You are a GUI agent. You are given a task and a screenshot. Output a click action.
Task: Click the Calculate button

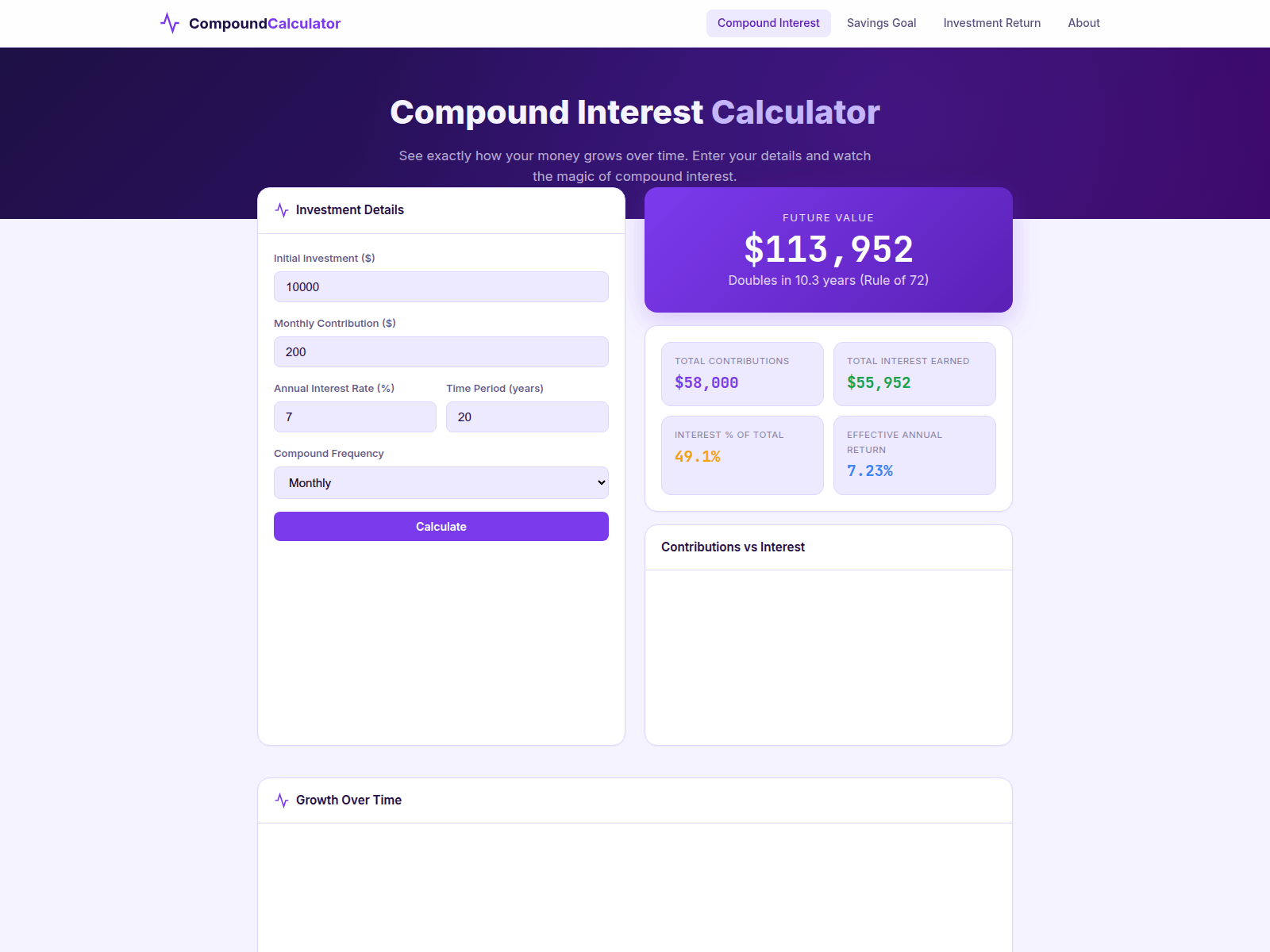441,526
